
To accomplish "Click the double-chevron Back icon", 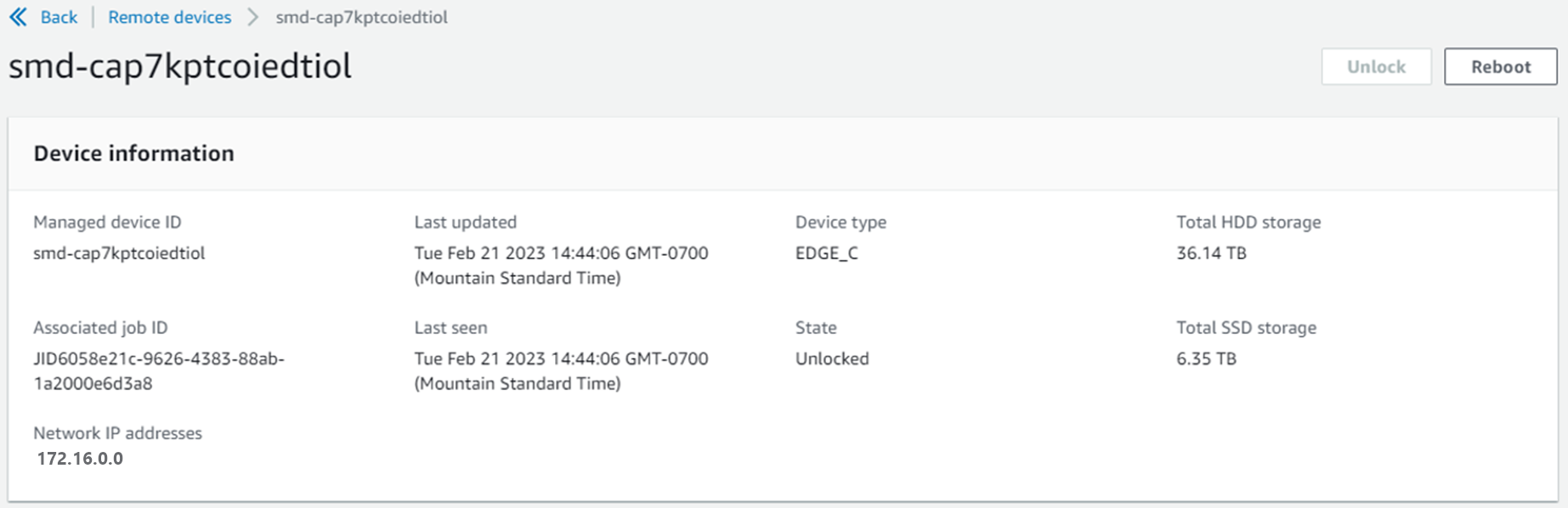I will (x=18, y=17).
